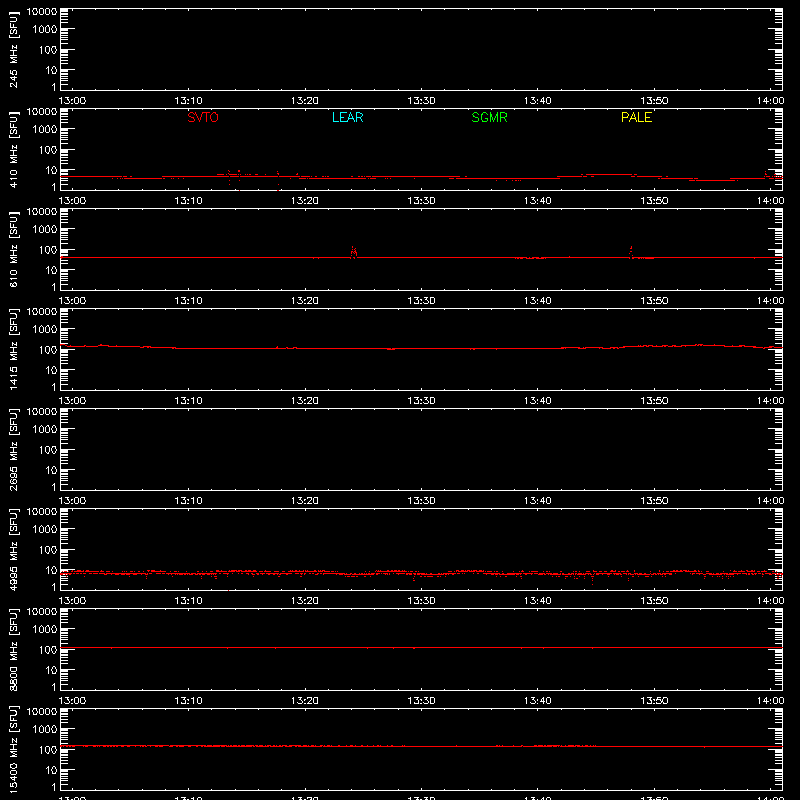This screenshot has height=800, width=800.
Task: Click the '4995 MHz [SFU]' axis title
Action: pyautogui.click(x=13, y=549)
